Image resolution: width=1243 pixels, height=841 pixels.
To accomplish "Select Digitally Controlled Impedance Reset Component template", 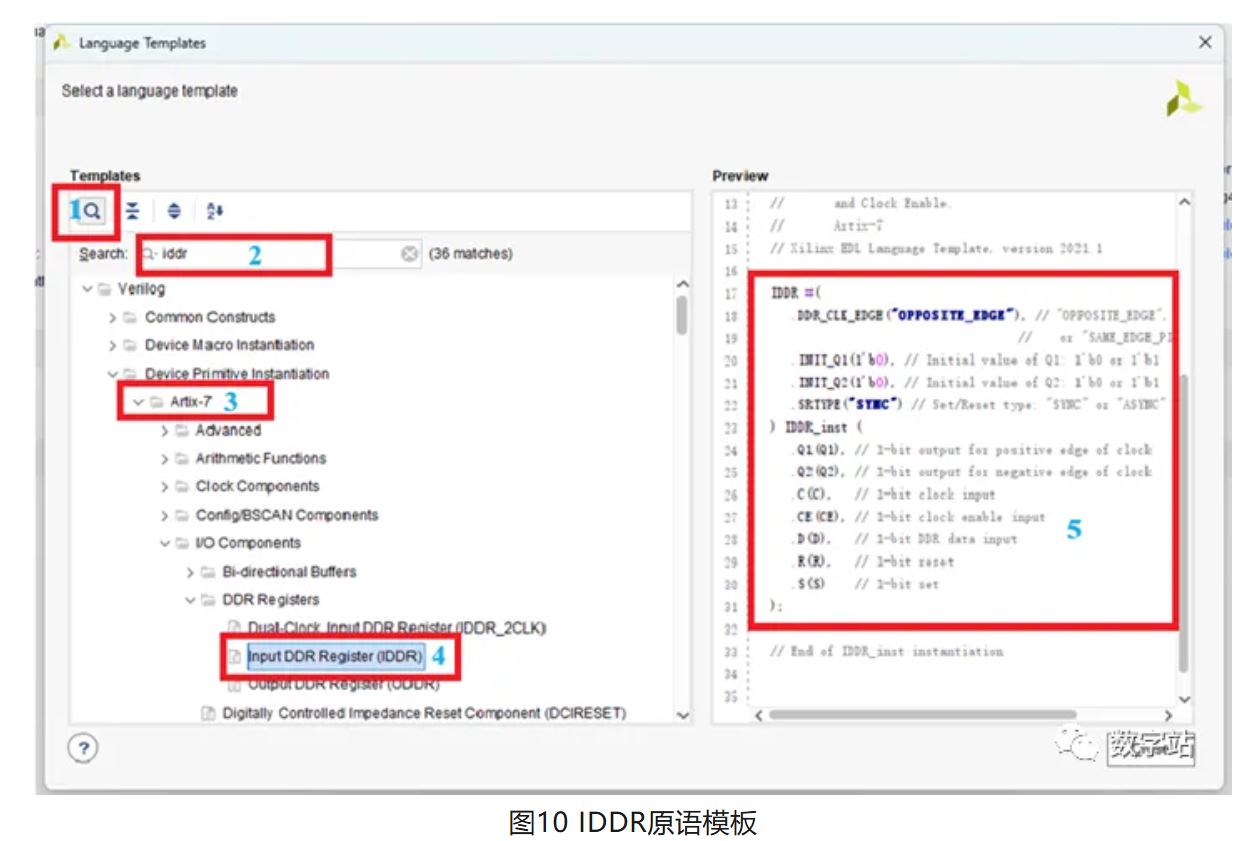I will pyautogui.click(x=424, y=713).
